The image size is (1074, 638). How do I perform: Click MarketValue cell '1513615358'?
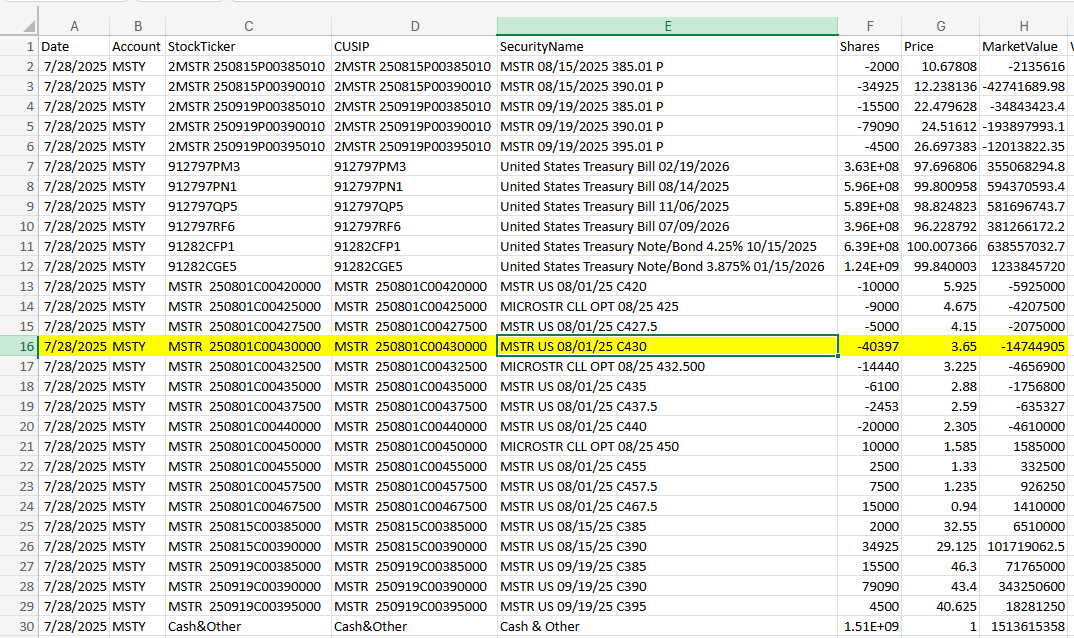click(1023, 626)
